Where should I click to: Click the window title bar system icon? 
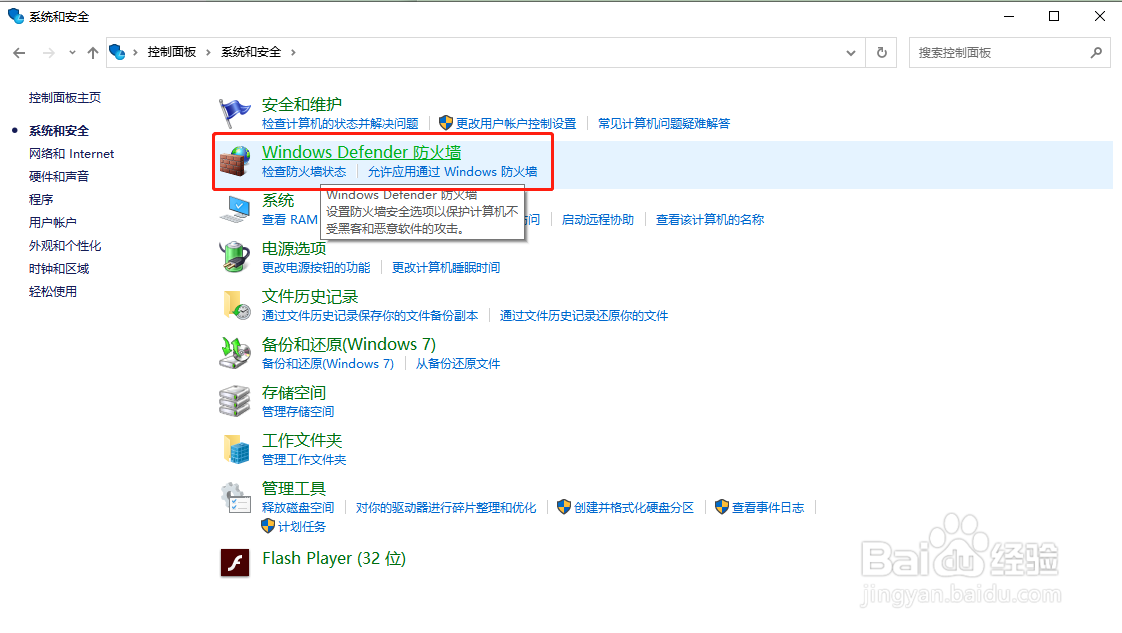pos(16,16)
